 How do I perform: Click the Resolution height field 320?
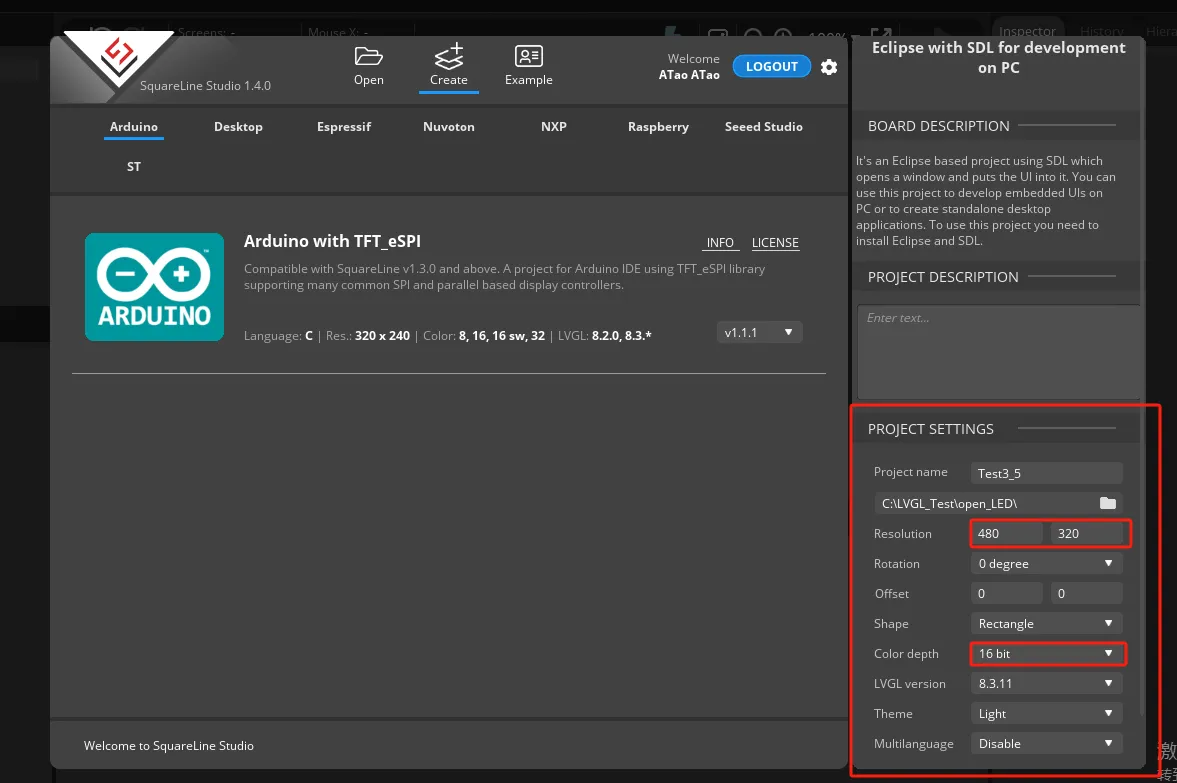(1086, 534)
